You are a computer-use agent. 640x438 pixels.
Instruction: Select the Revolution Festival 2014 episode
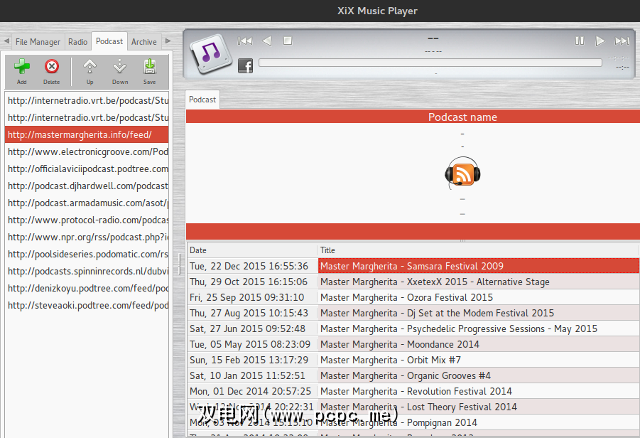point(478,391)
